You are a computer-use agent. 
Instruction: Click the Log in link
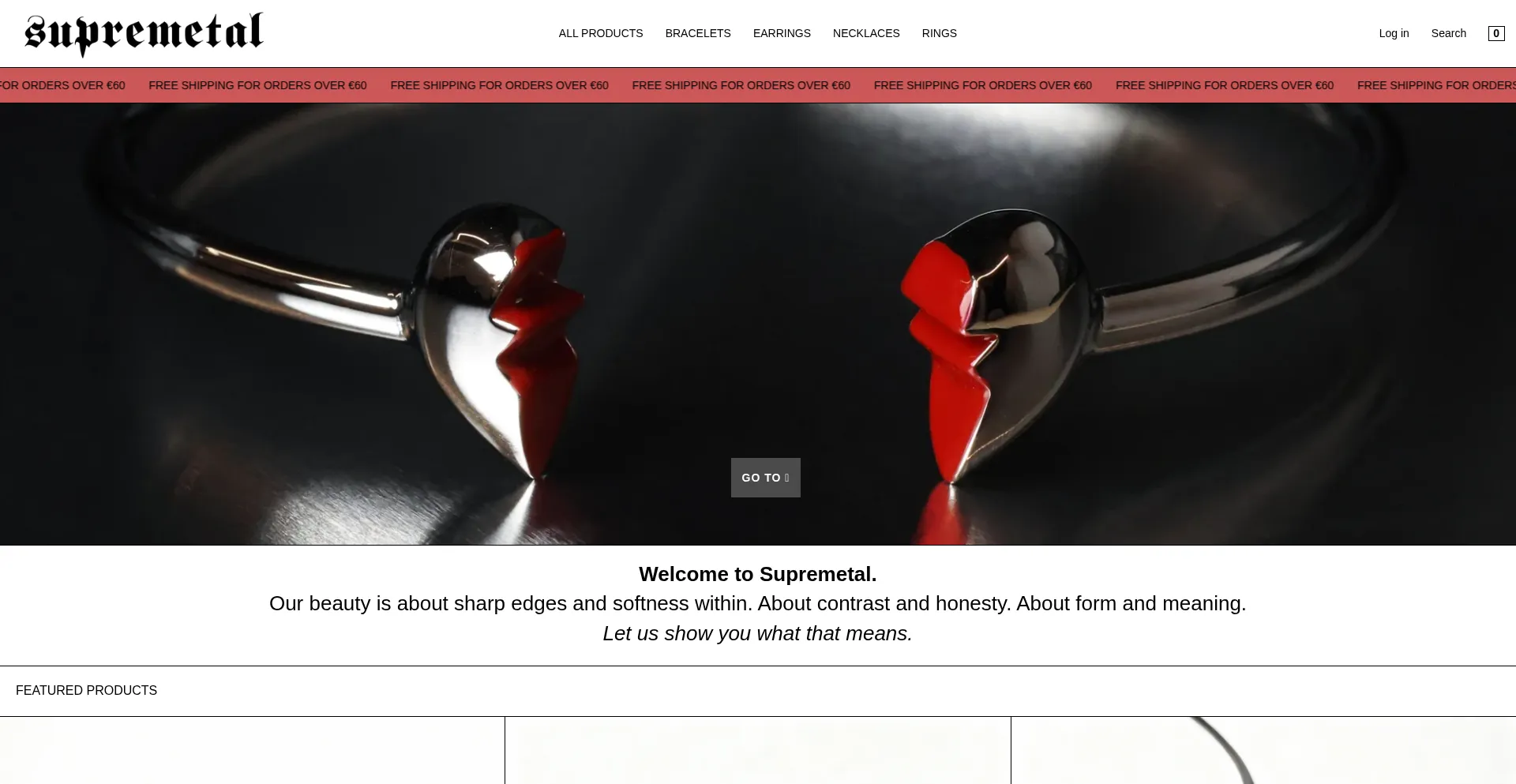[x=1394, y=33]
